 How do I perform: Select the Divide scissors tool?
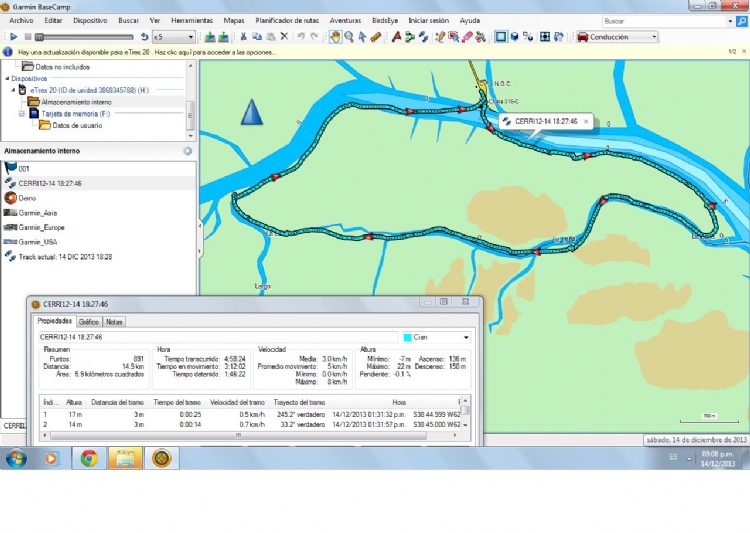coord(481,37)
